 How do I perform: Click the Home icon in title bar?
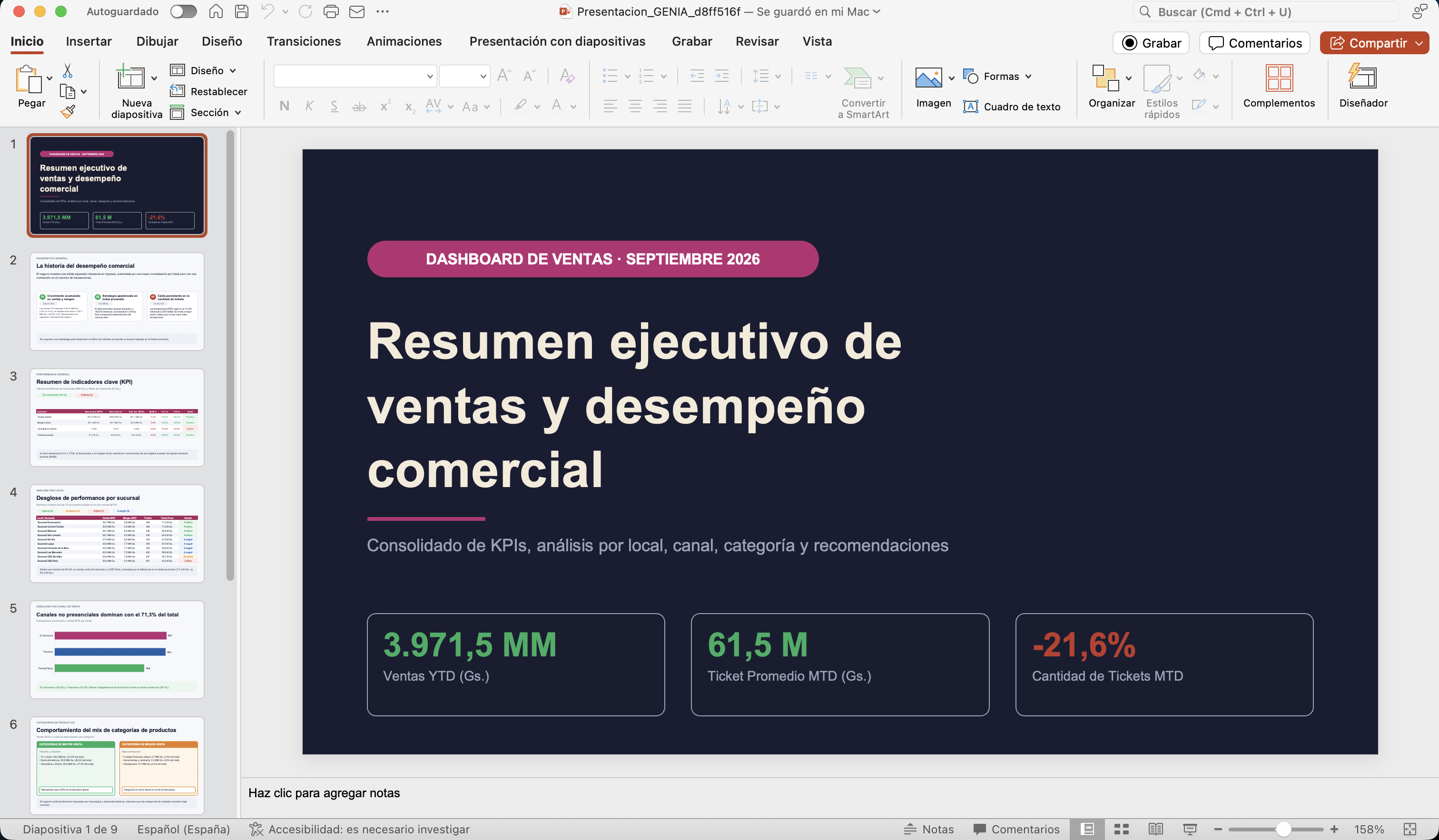[x=216, y=11]
